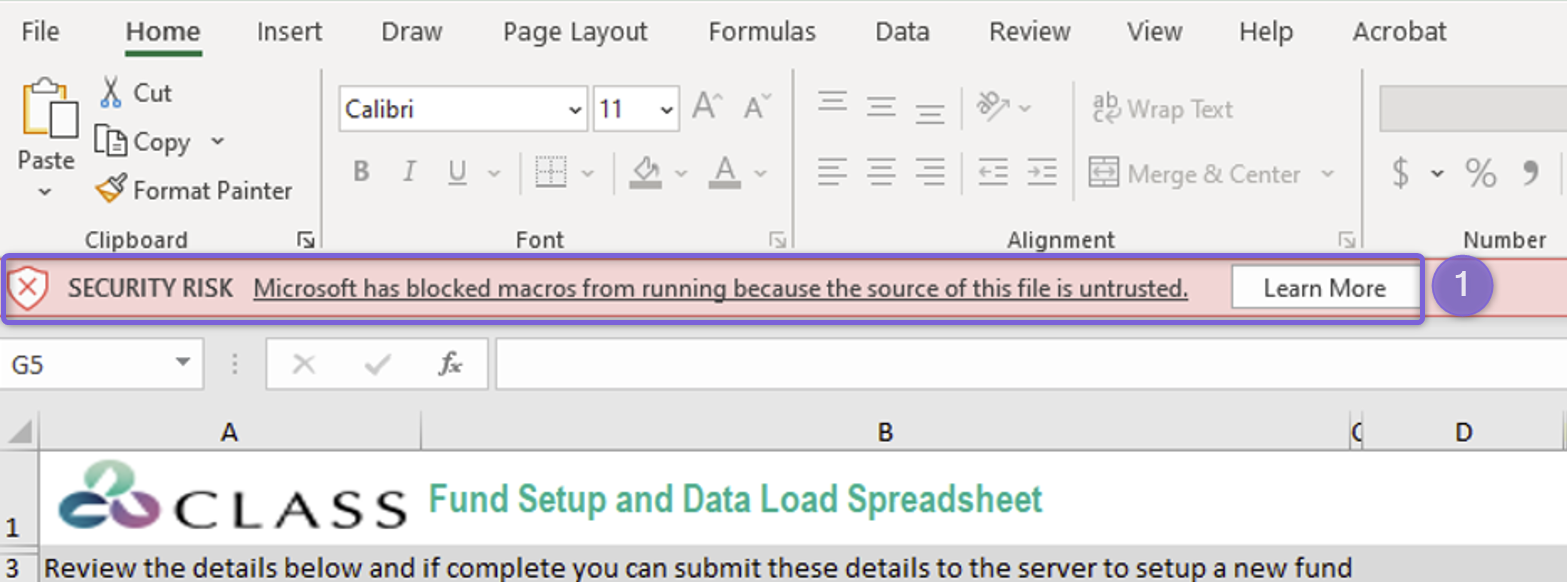The image size is (1567, 582).
Task: Center text horizontally
Action: pos(881,172)
